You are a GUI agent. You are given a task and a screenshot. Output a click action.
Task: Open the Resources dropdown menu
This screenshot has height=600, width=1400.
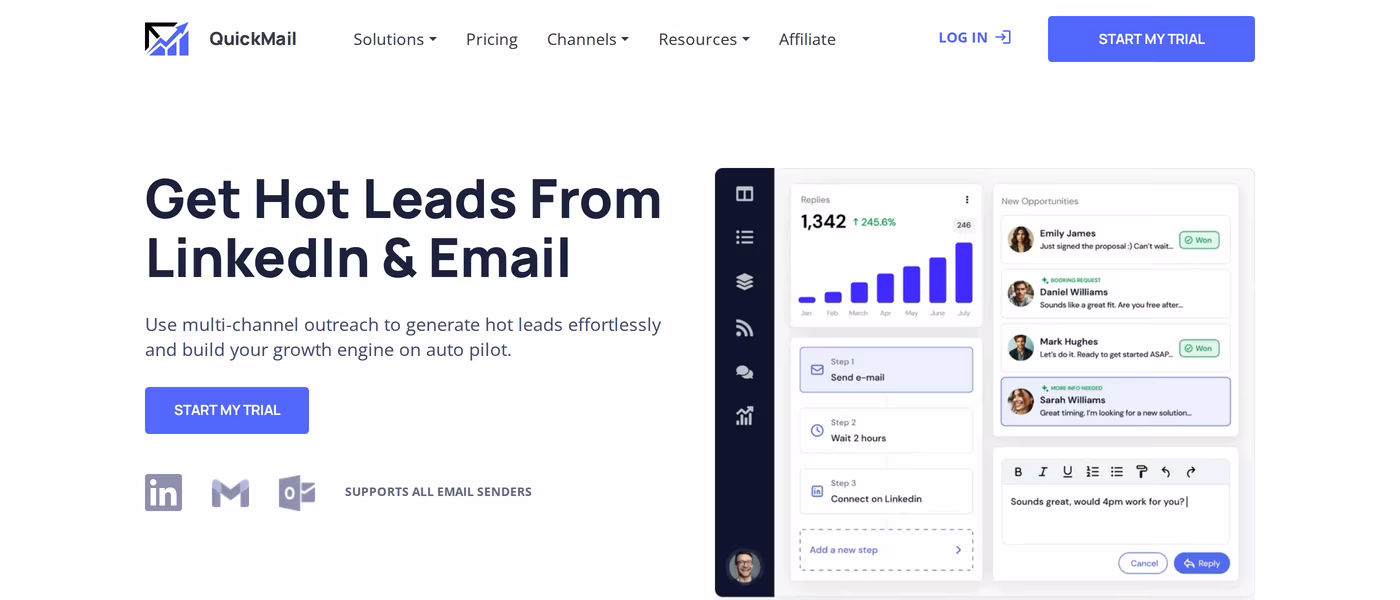click(704, 39)
